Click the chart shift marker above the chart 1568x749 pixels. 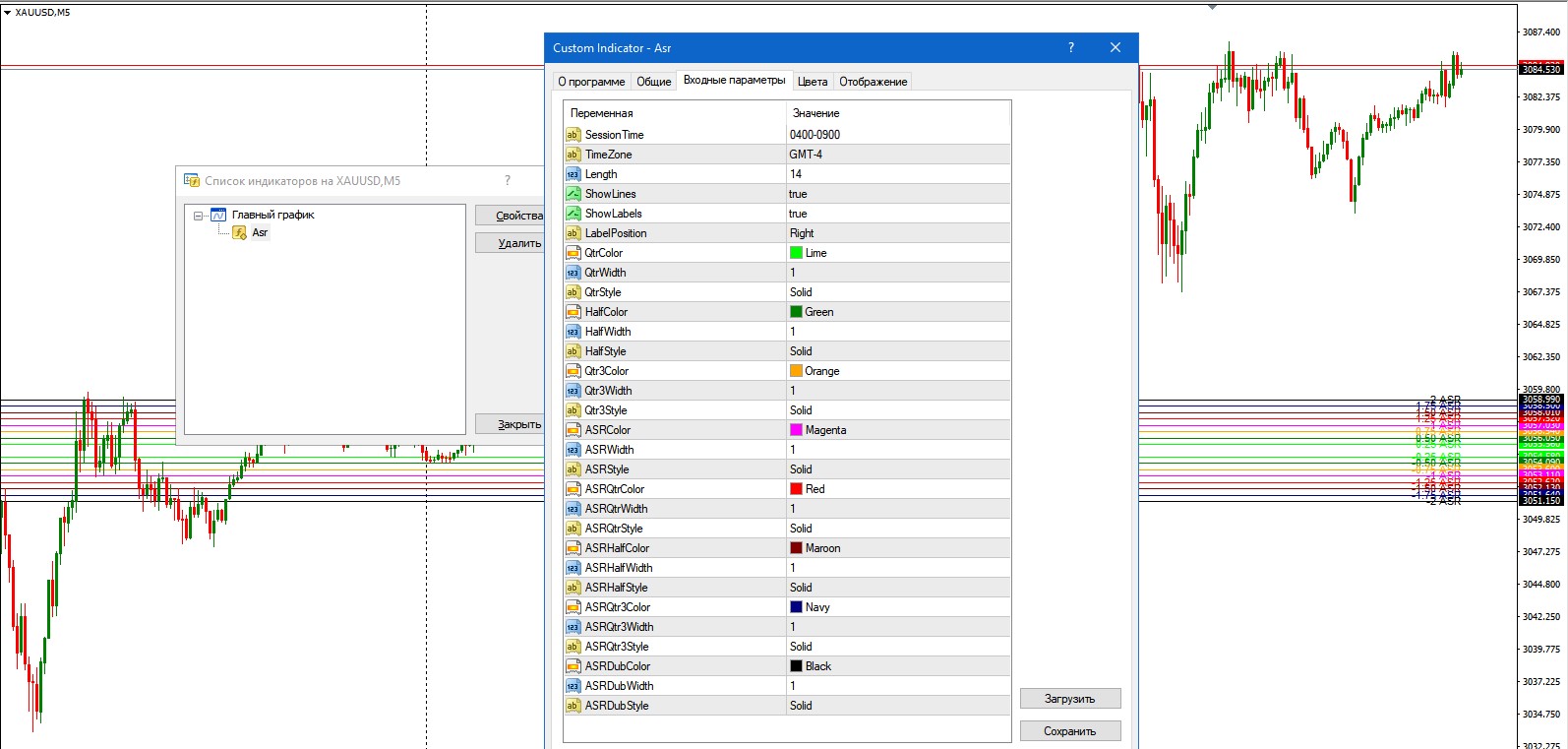pyautogui.click(x=1212, y=7)
